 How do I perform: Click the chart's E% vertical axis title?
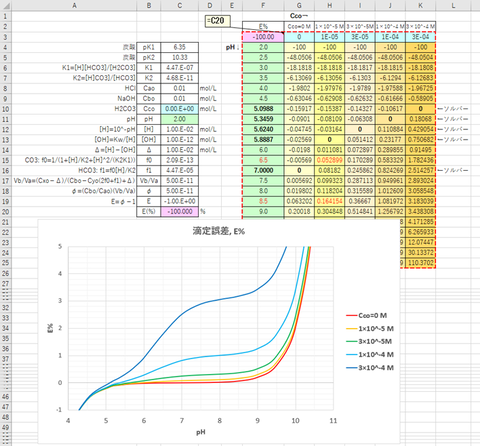coord(50,328)
